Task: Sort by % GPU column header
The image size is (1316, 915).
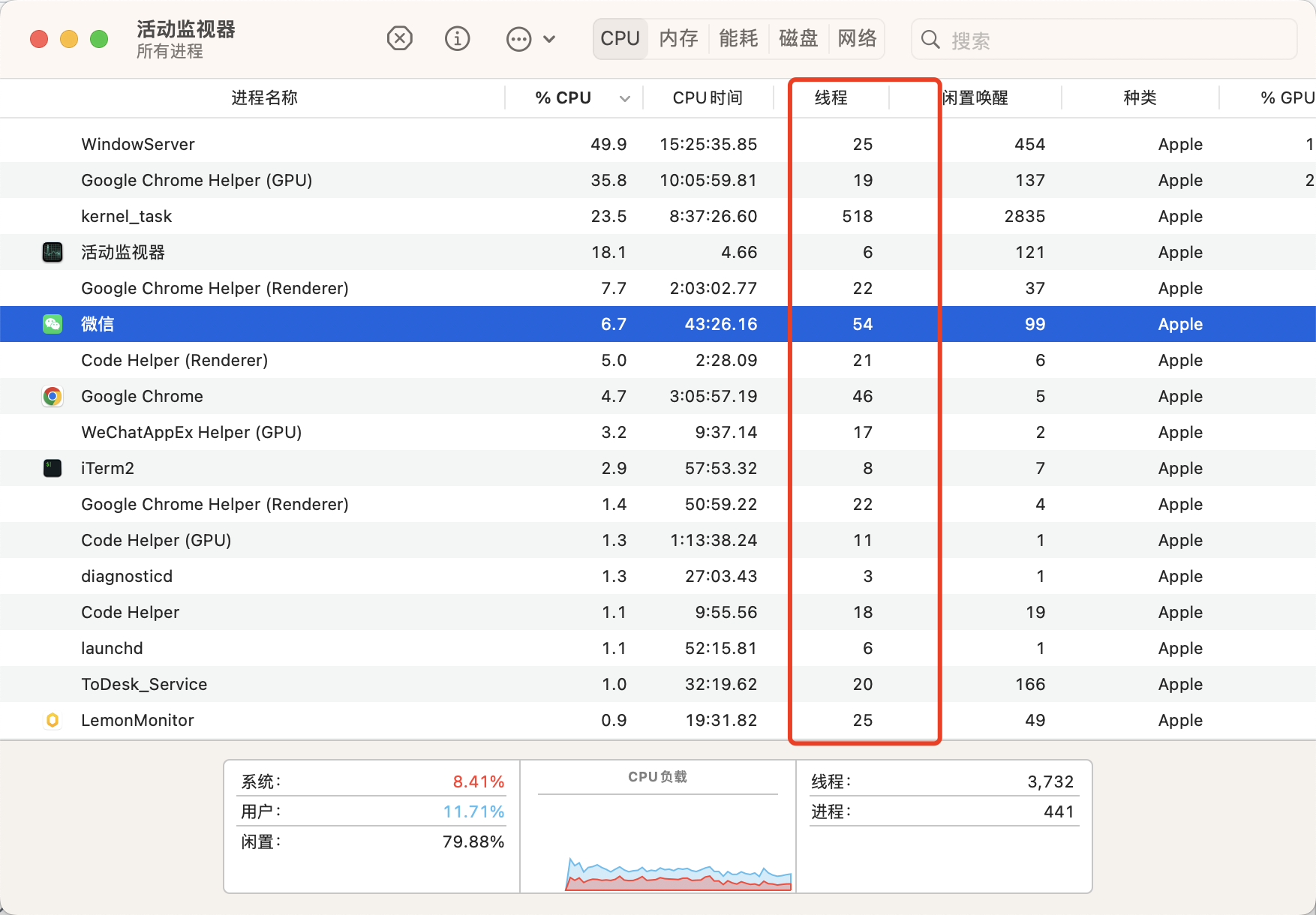Action: (1287, 97)
